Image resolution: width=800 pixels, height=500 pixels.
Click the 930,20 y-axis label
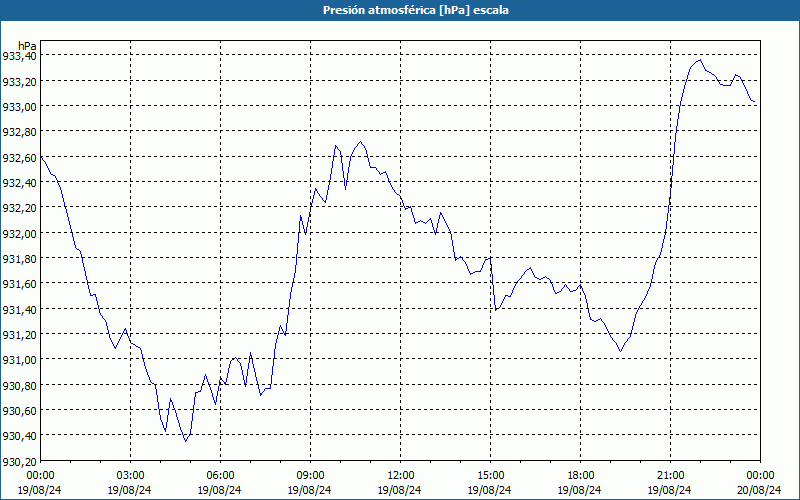coord(19,461)
